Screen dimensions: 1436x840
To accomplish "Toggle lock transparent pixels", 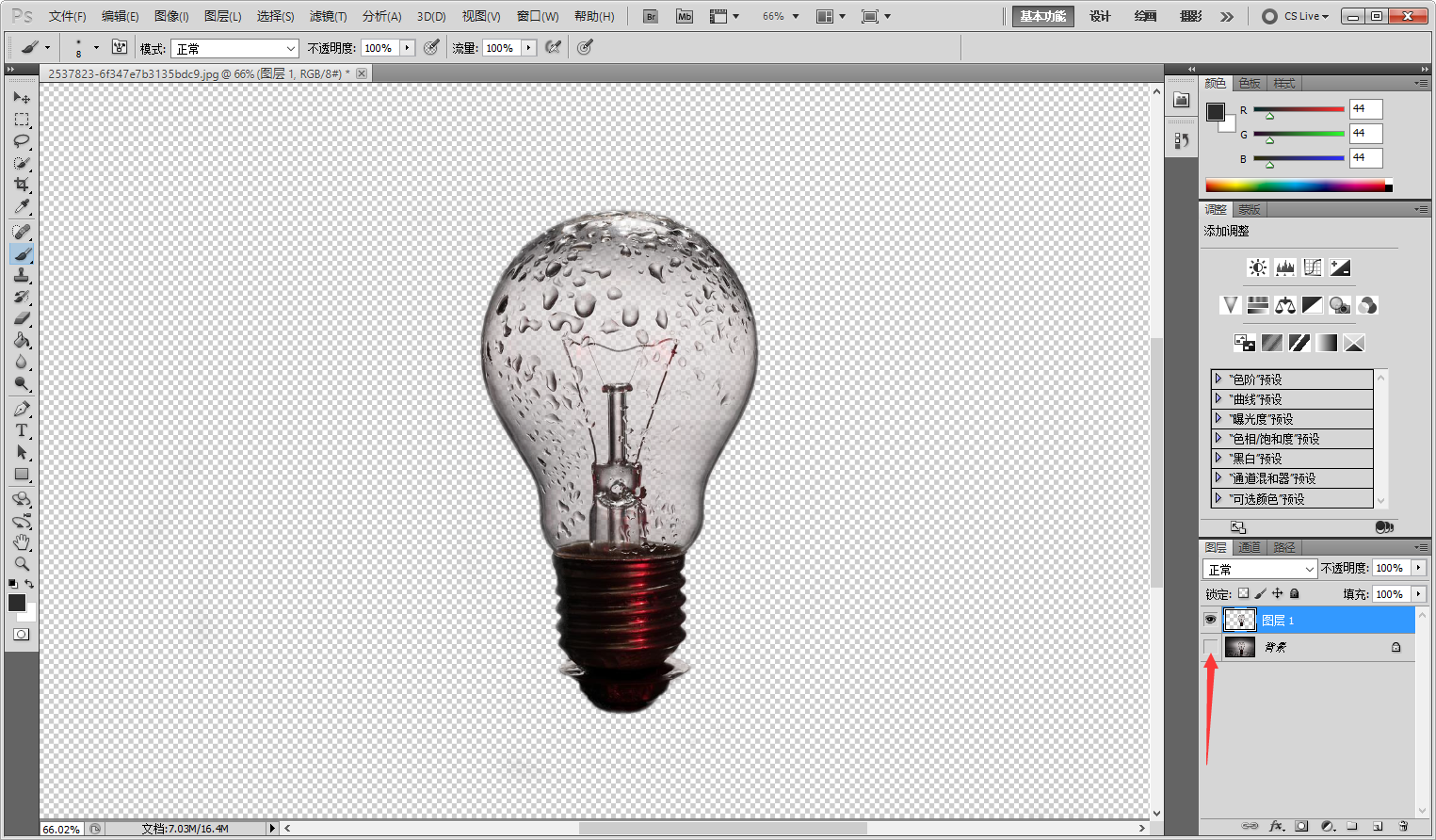I will (1243, 594).
